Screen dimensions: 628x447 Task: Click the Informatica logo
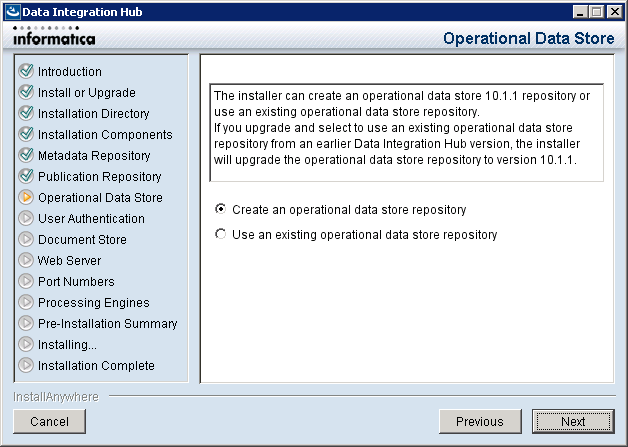click(x=54, y=36)
